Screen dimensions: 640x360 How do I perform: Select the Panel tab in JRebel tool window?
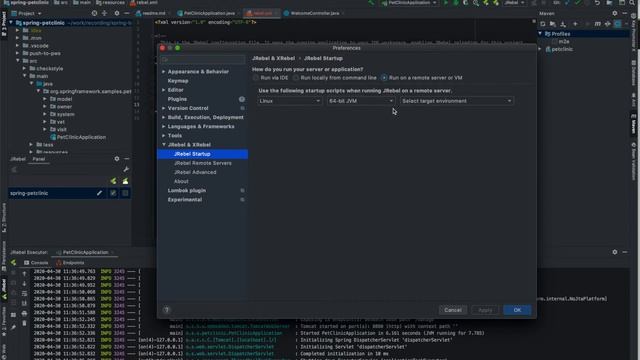point(39,159)
